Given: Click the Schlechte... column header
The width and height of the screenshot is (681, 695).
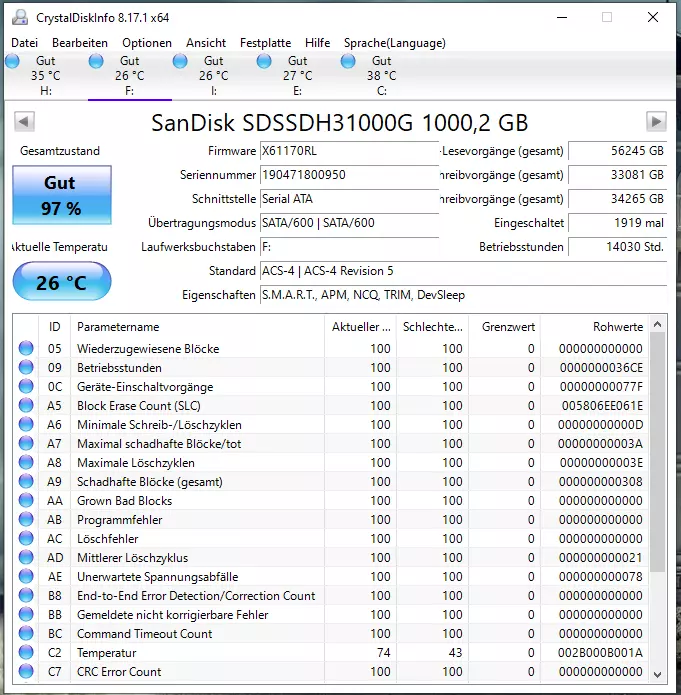Looking at the screenshot, I should (432, 327).
